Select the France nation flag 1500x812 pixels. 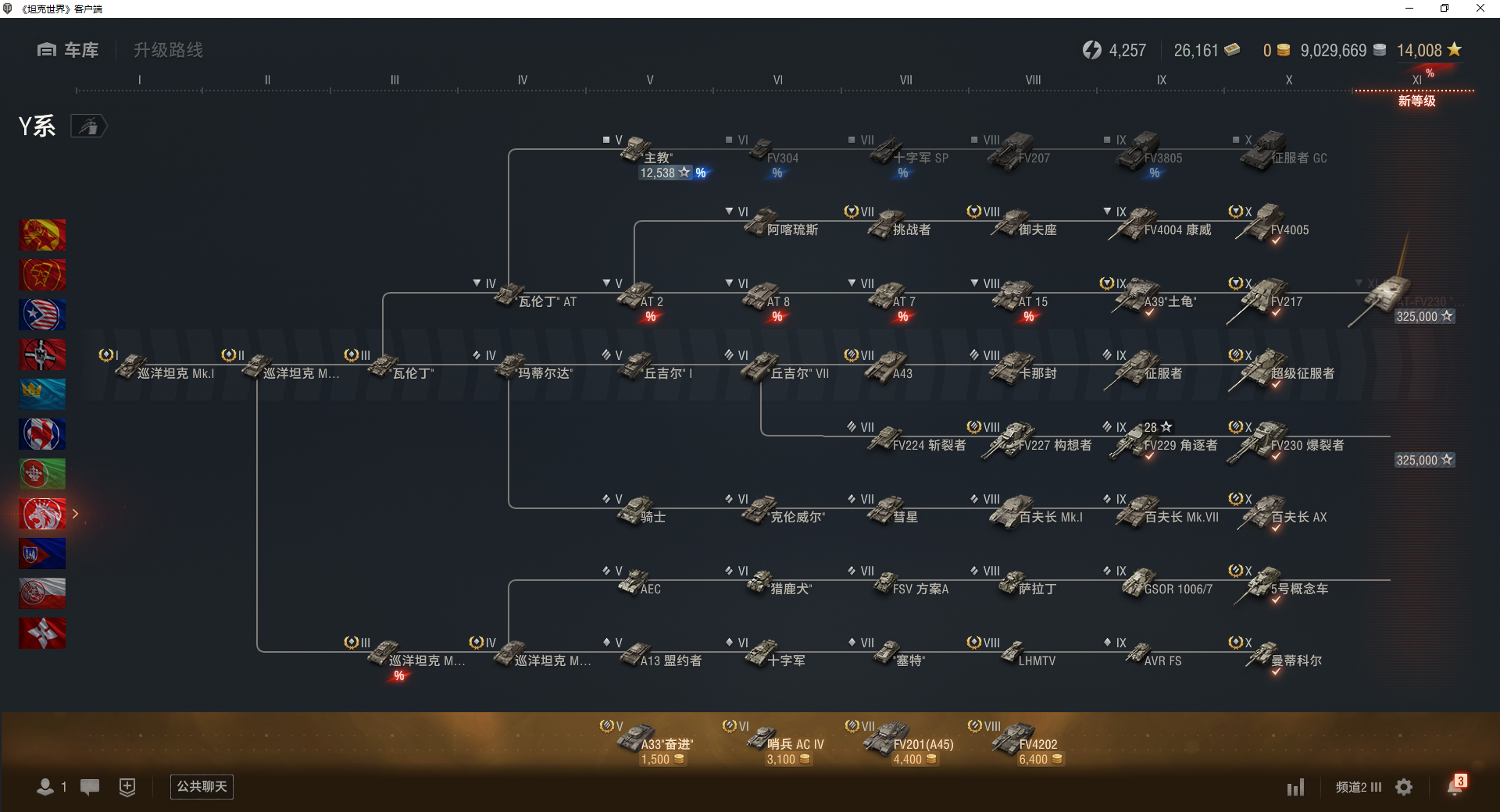(x=42, y=434)
